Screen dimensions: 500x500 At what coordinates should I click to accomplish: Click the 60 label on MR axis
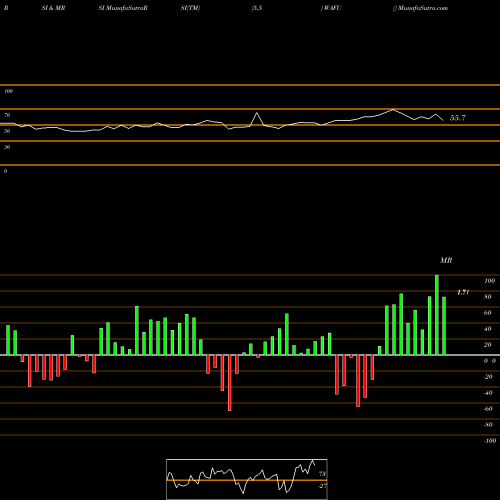click(488, 313)
